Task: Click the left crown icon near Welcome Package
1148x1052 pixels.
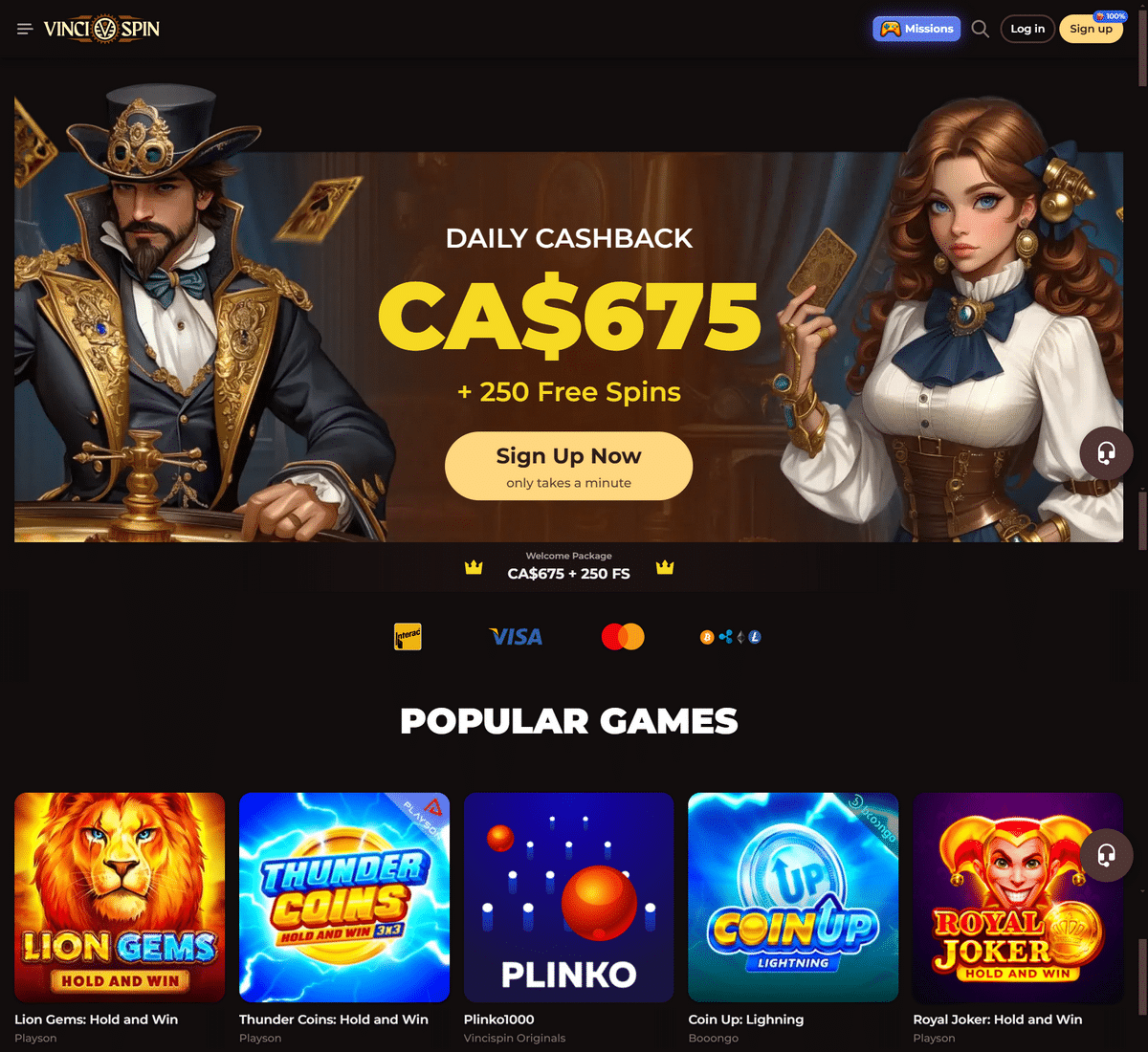Action: click(x=474, y=568)
